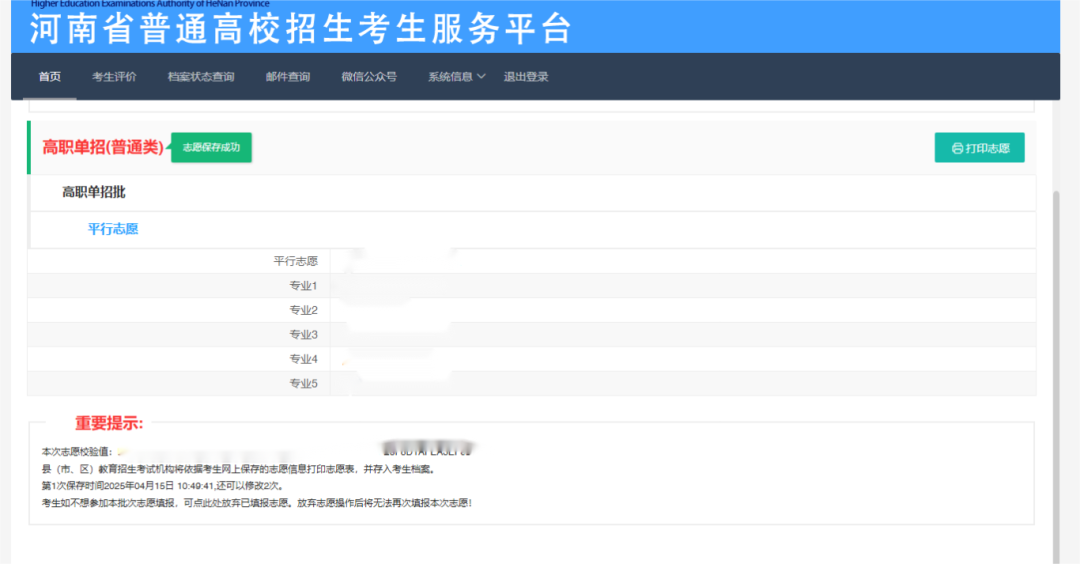Click the 高职单招(普通类) red title

click(103, 147)
